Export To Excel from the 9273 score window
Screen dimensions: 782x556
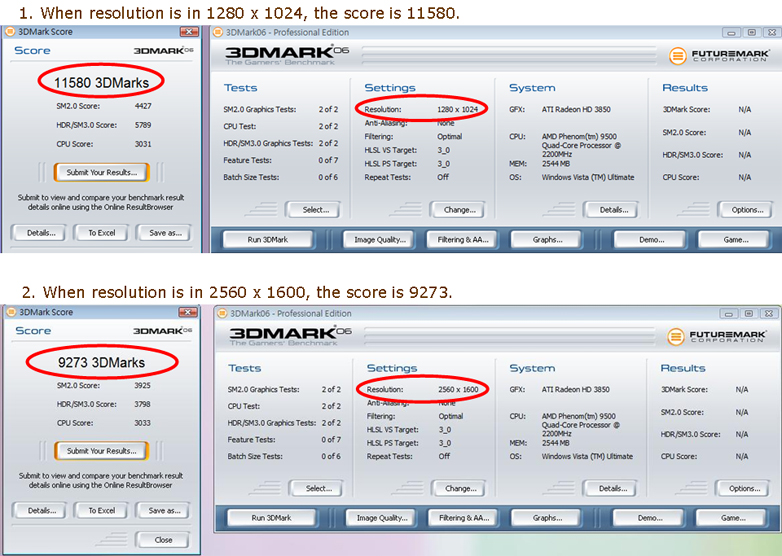tap(101, 511)
